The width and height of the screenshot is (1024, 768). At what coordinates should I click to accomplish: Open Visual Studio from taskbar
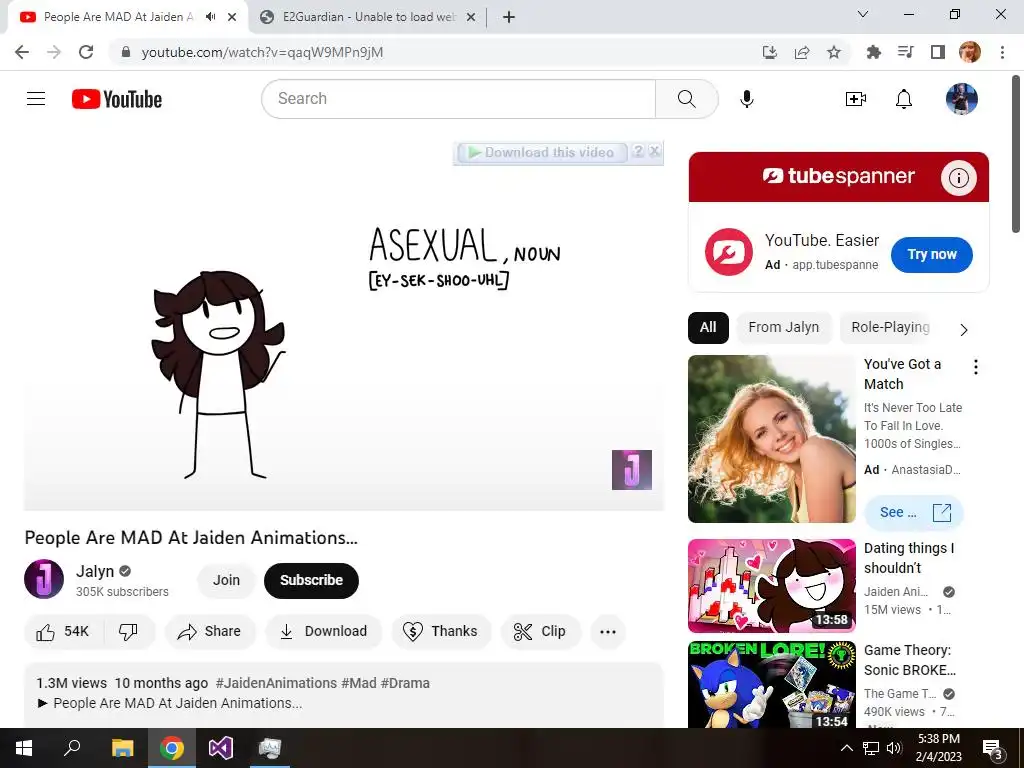pos(221,748)
